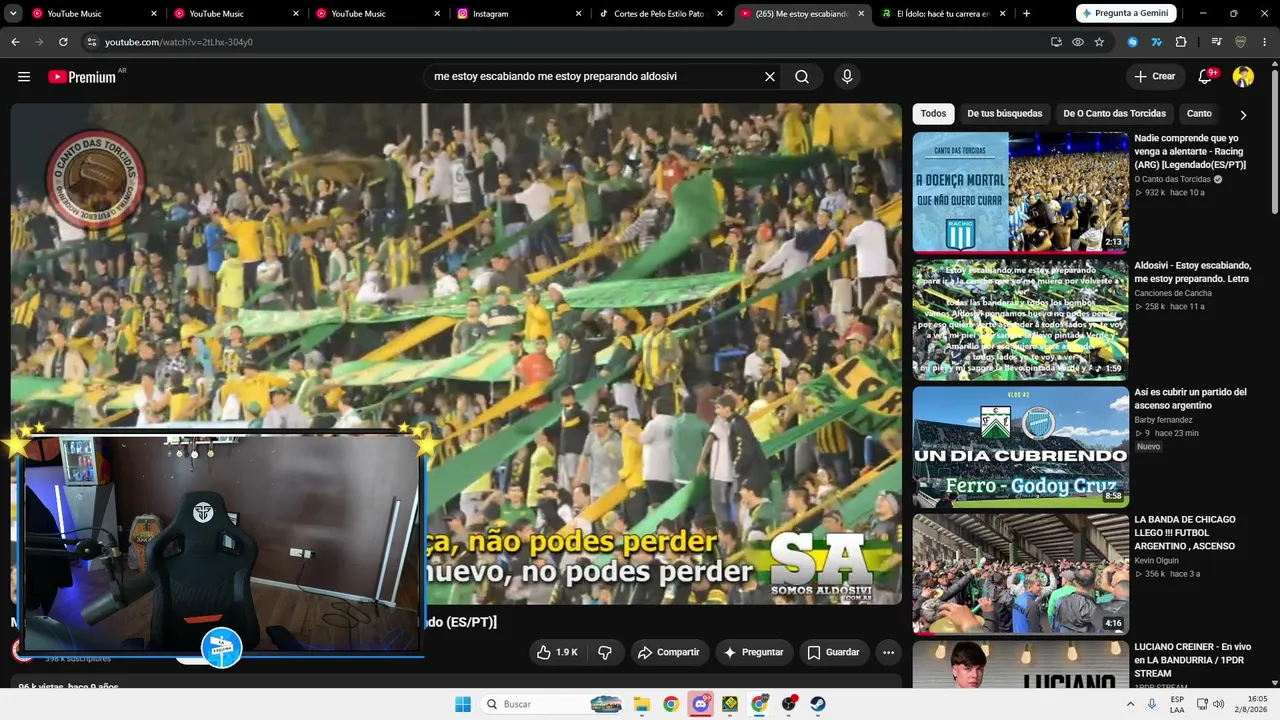This screenshot has height=720, width=1280.
Task: Run search with the magnifier button
Action: 802,77
